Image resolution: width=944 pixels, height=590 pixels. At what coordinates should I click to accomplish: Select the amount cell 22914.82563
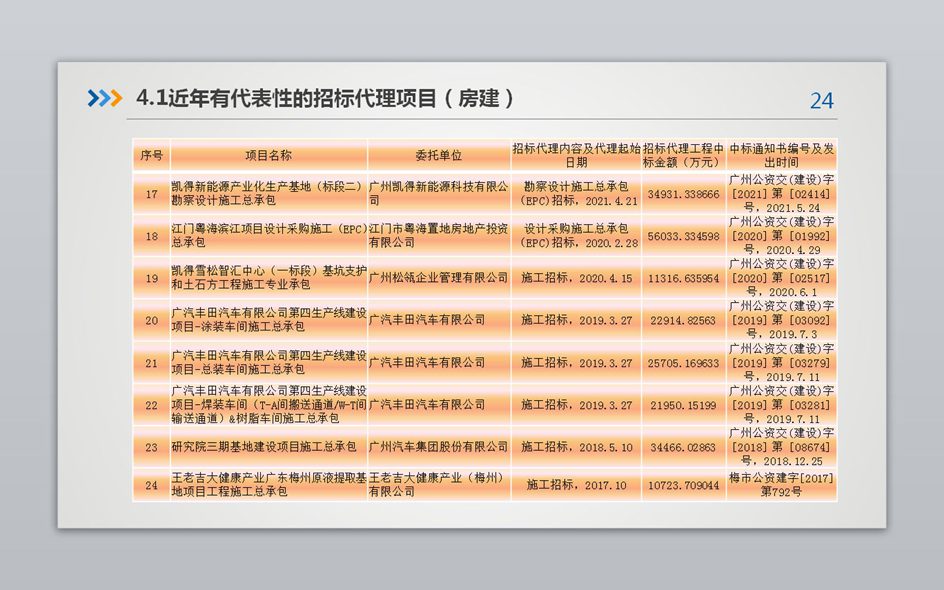[683, 320]
